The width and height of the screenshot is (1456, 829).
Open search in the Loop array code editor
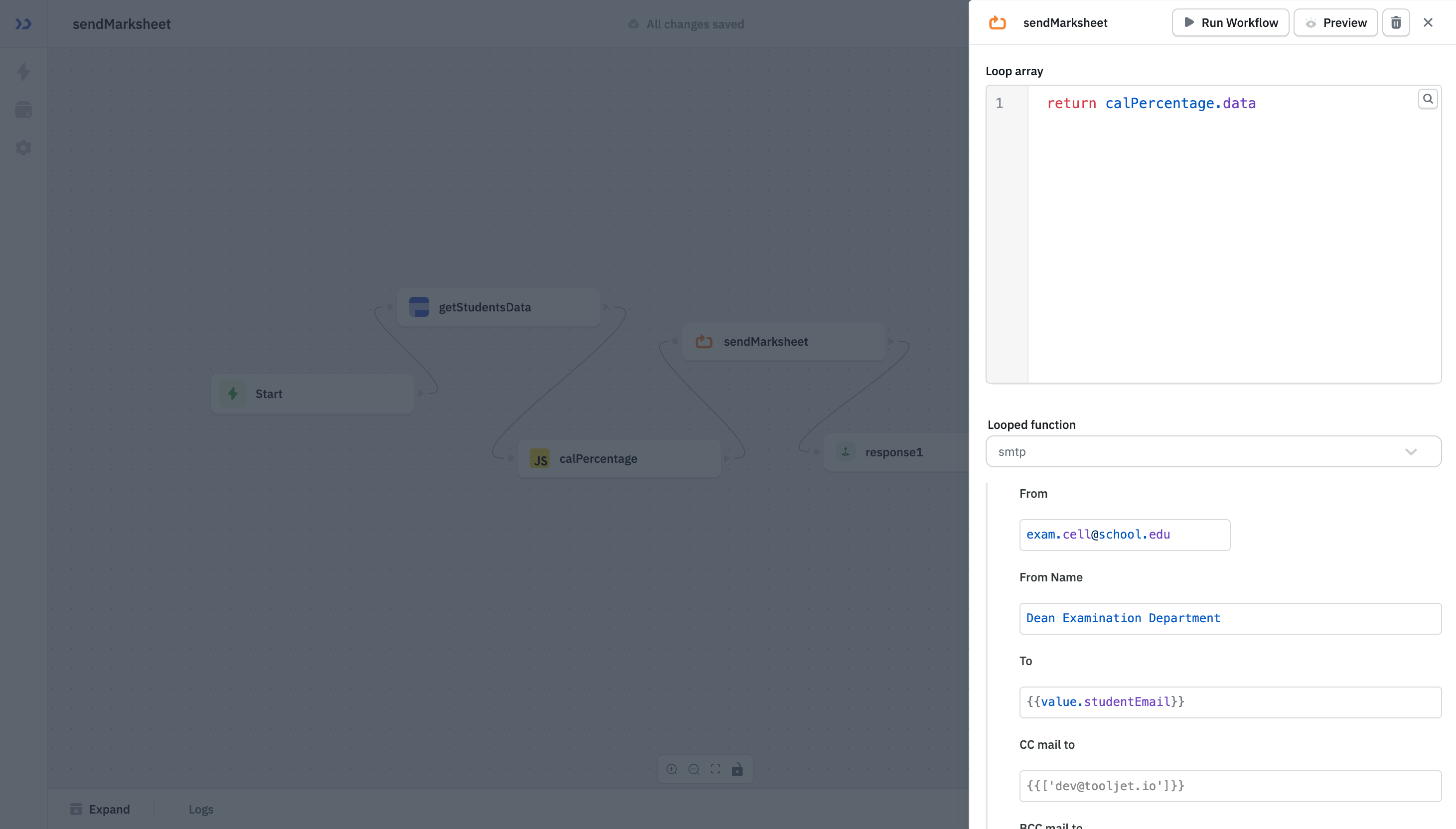pyautogui.click(x=1427, y=98)
